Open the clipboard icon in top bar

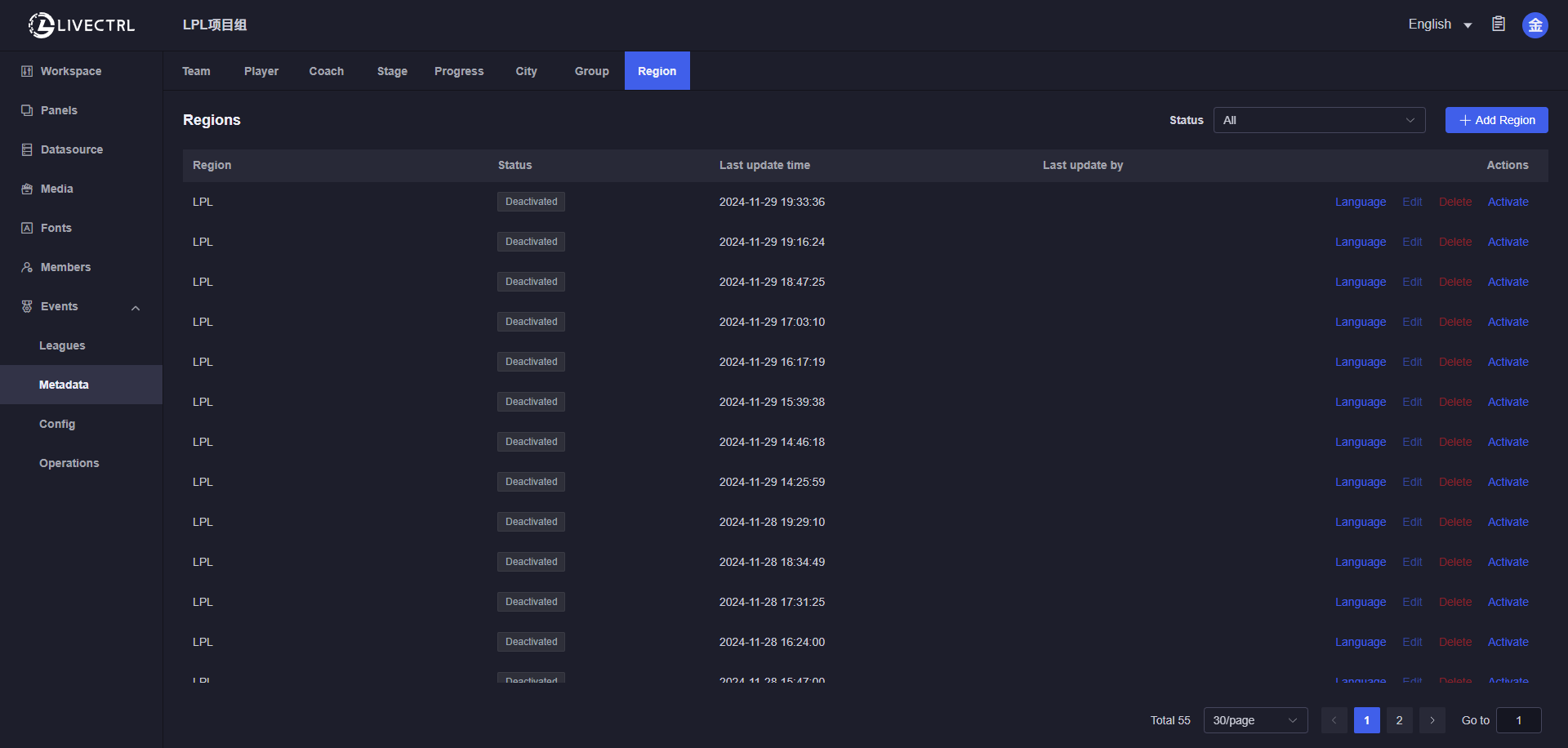[1499, 24]
